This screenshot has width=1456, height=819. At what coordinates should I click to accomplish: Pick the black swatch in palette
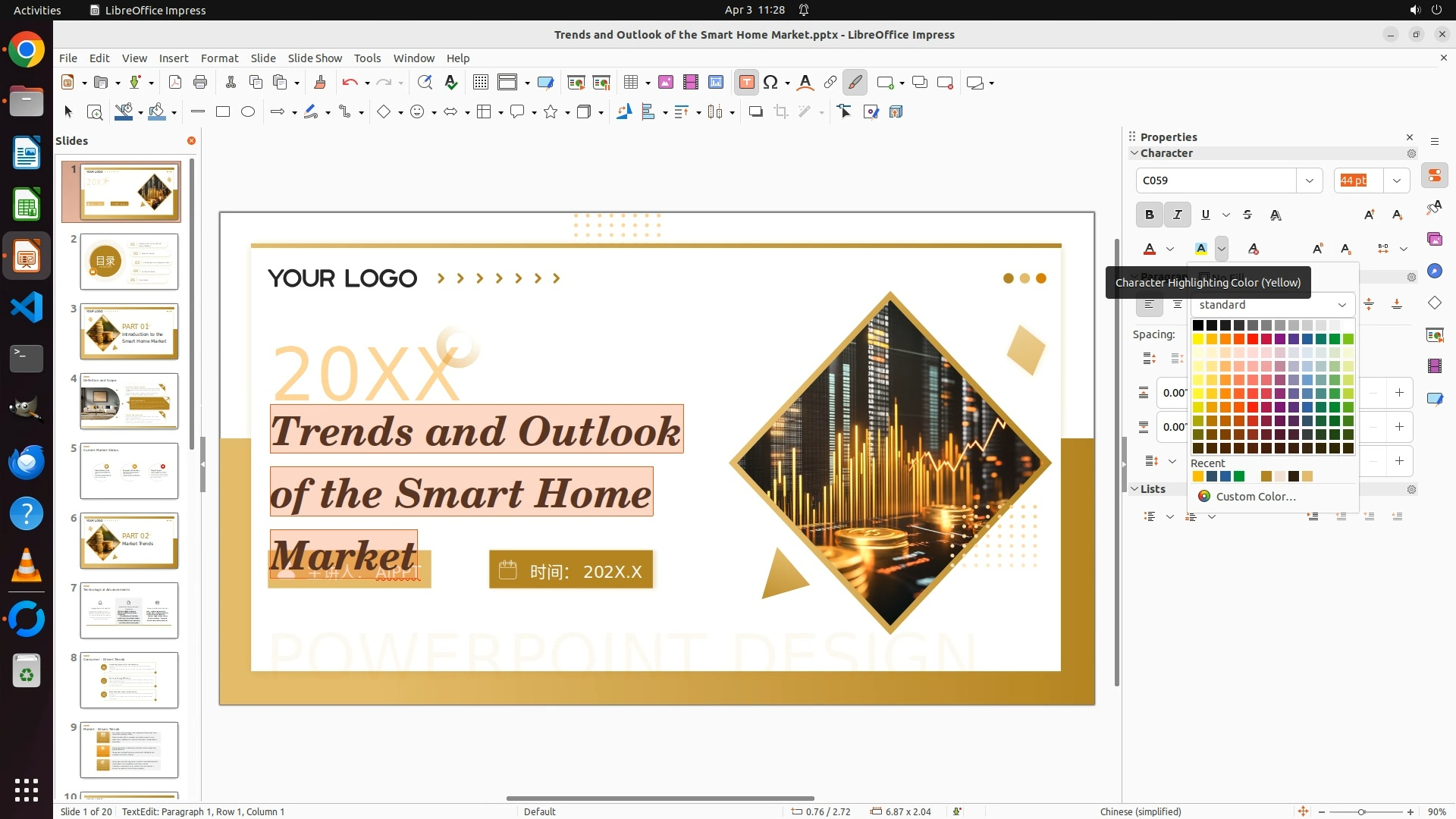pos(1198,325)
